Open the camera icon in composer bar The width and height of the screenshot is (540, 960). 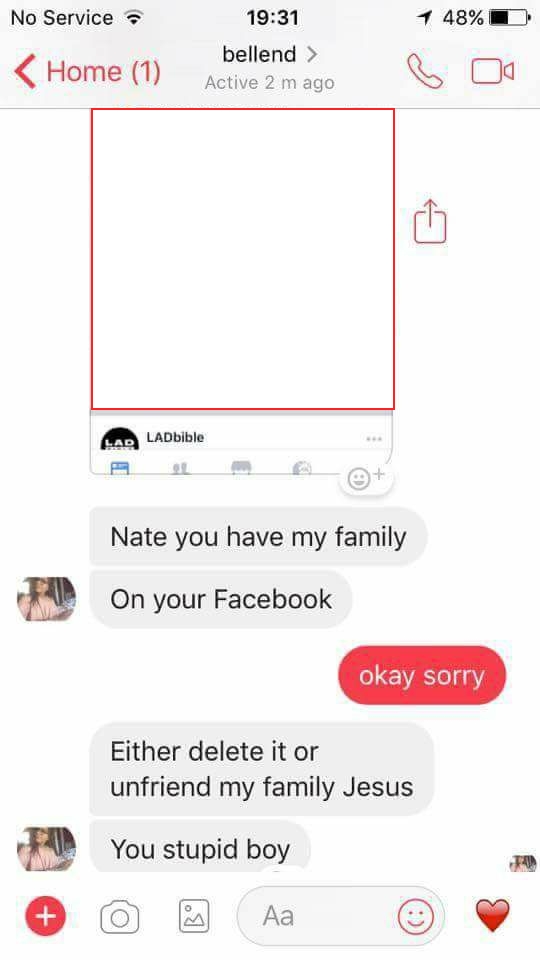pos(119,917)
